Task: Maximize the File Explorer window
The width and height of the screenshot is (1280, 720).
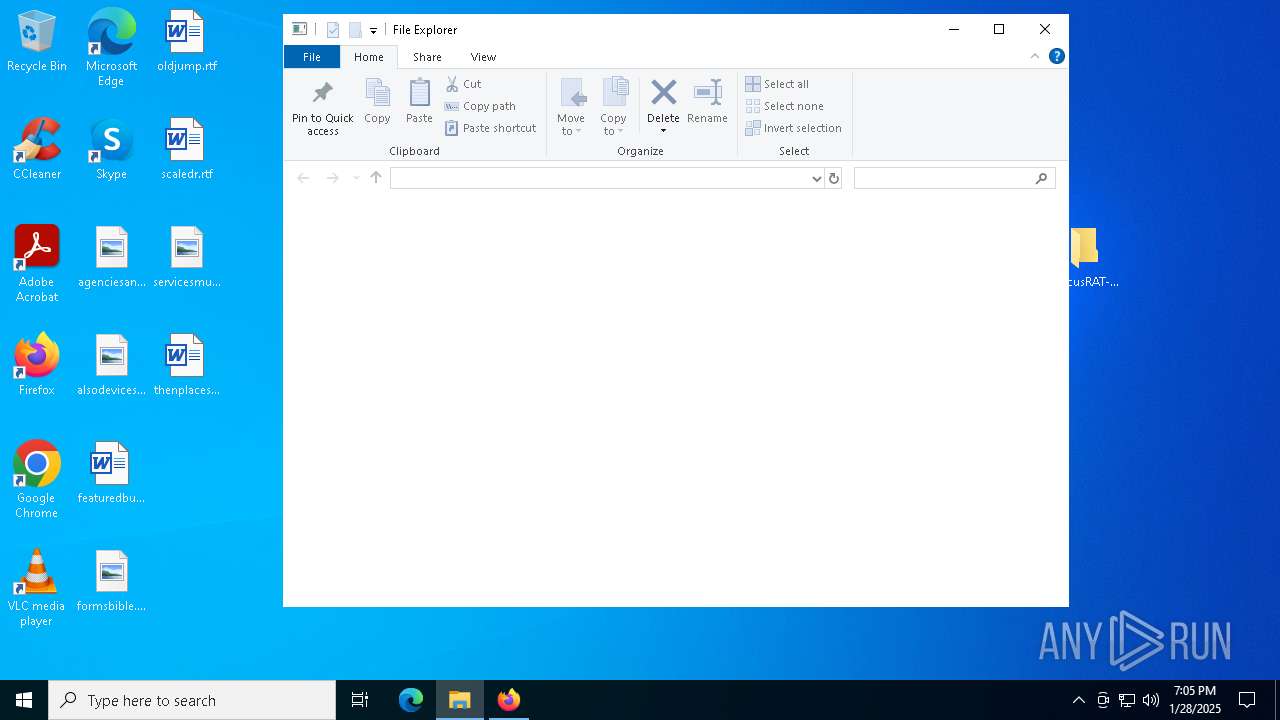Action: click(x=999, y=30)
